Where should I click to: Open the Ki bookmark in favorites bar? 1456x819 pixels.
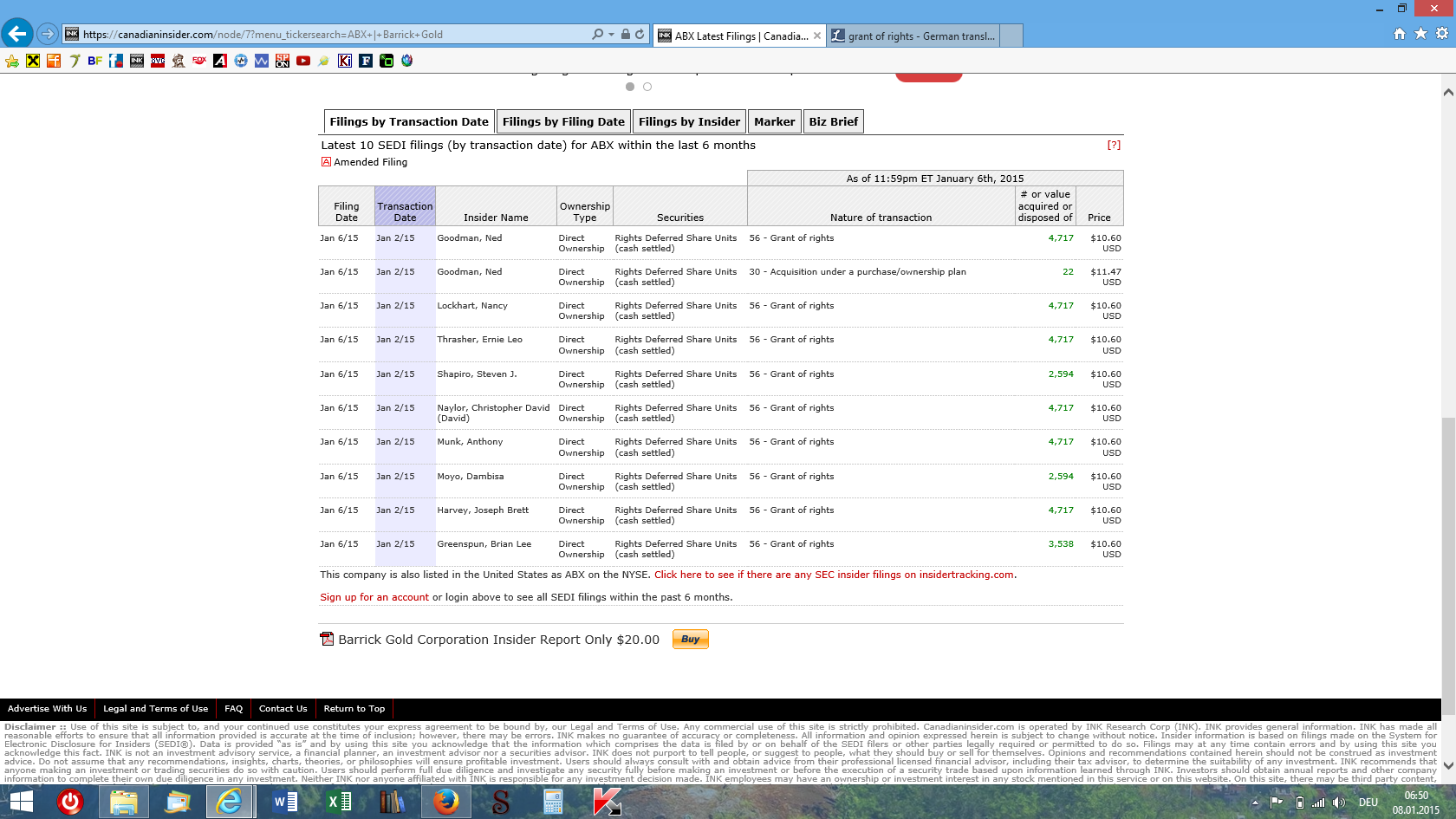point(345,61)
